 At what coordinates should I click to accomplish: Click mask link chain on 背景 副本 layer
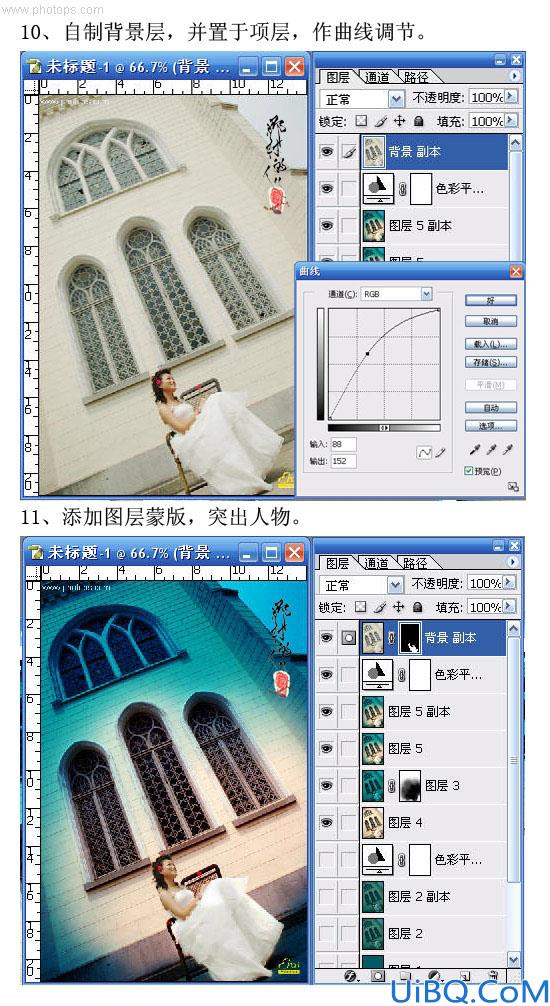pos(391,638)
